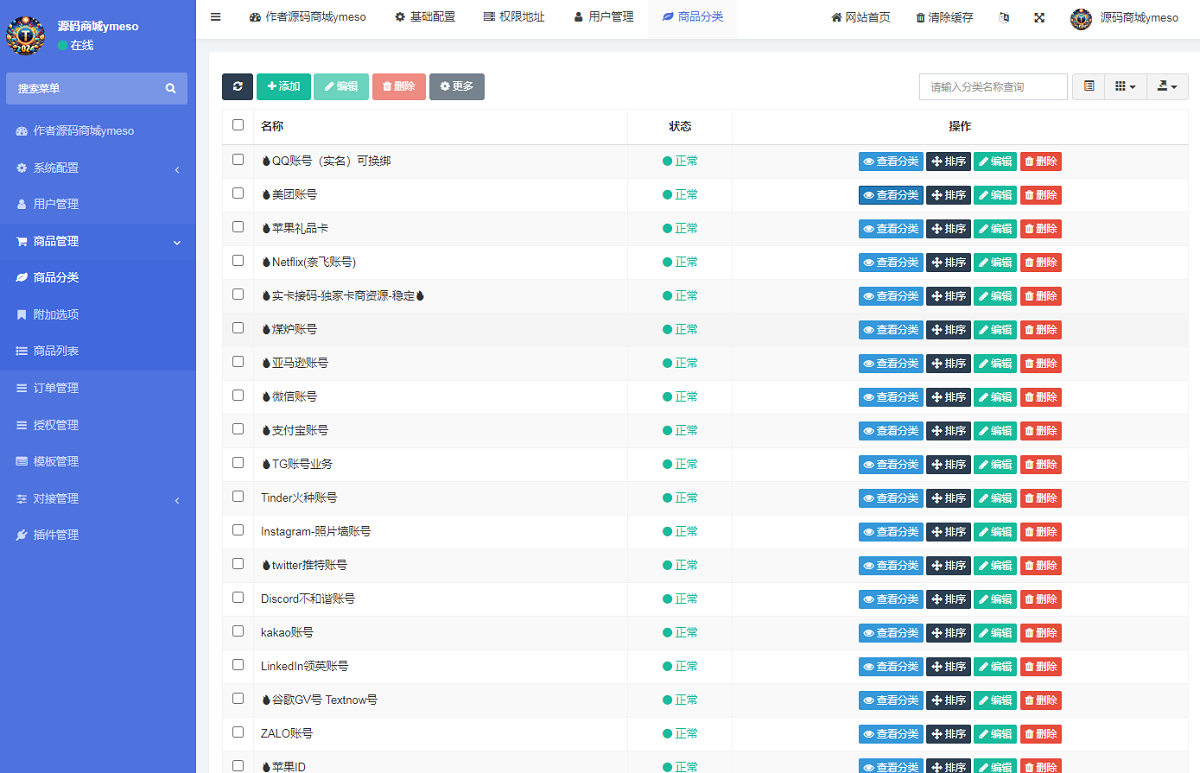Open the columns visibility dropdown

click(1125, 87)
